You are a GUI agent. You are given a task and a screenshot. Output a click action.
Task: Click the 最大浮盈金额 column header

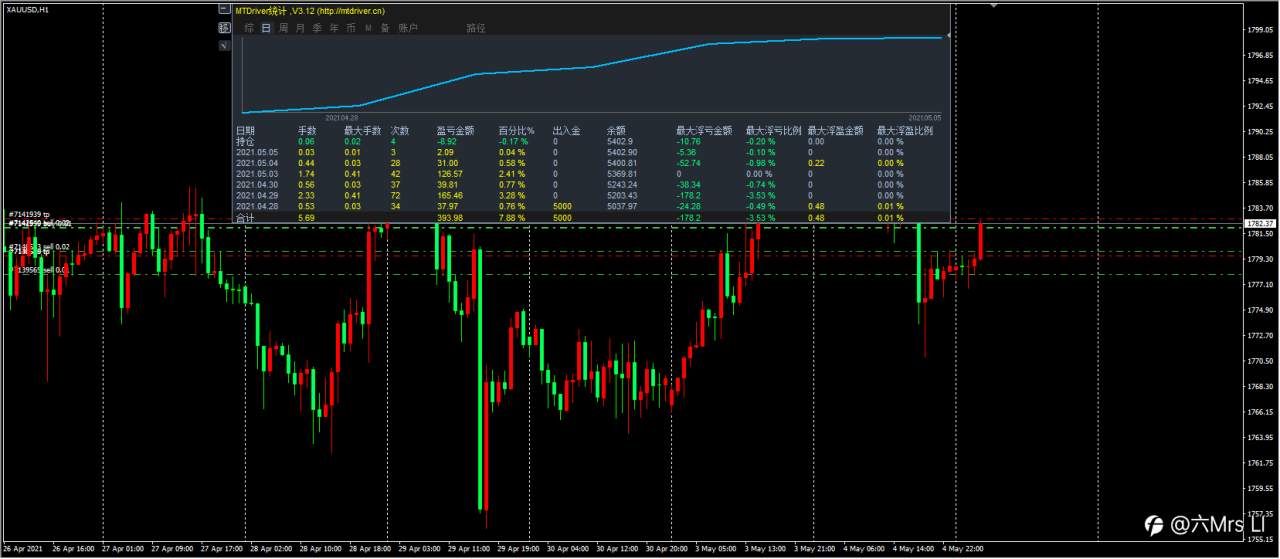[835, 130]
